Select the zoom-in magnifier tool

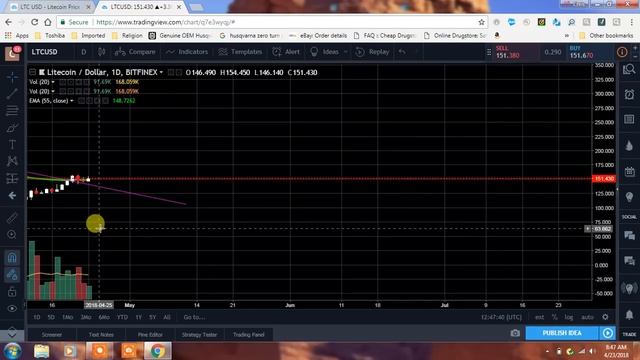(x=12, y=234)
